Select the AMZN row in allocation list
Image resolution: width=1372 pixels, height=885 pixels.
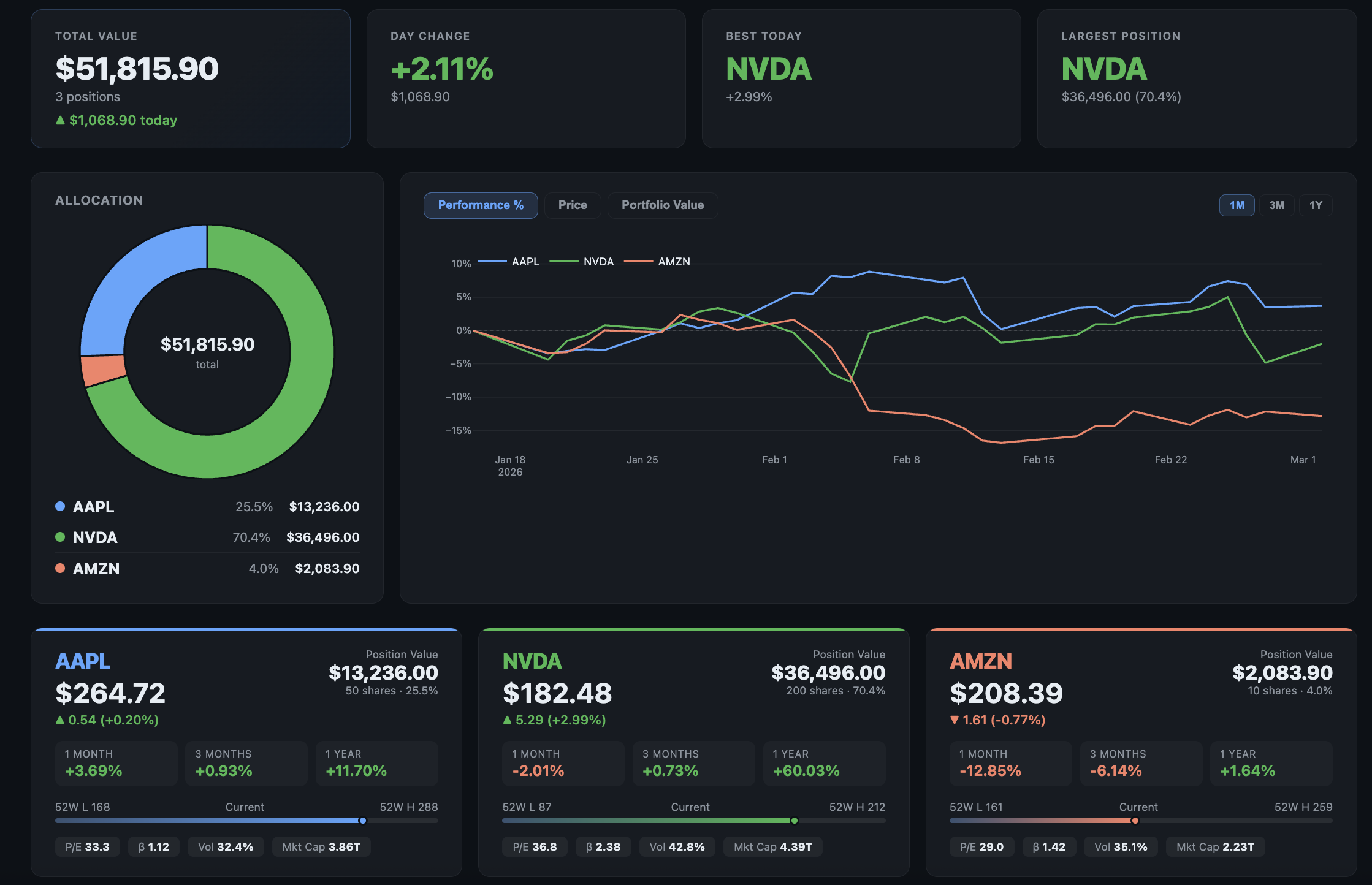(207, 569)
